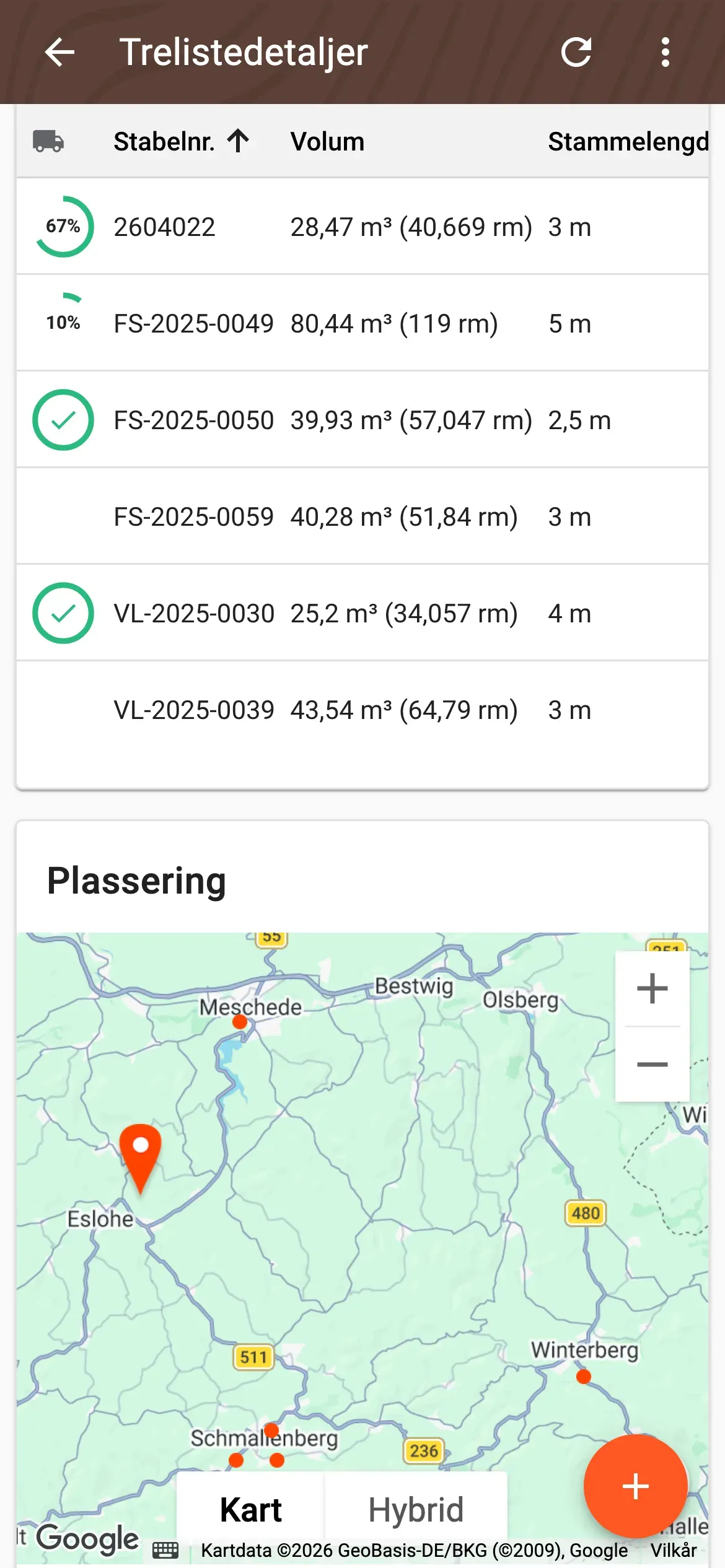
Task: Select the 67% progress circle for 2604022
Action: (63, 227)
